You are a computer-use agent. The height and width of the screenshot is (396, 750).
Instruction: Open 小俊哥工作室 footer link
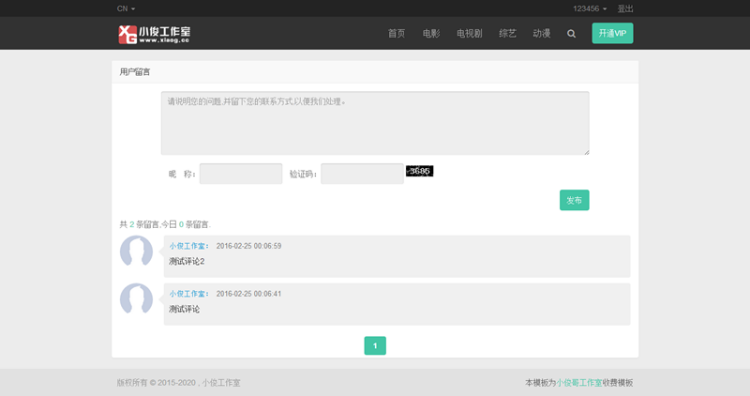(579, 383)
